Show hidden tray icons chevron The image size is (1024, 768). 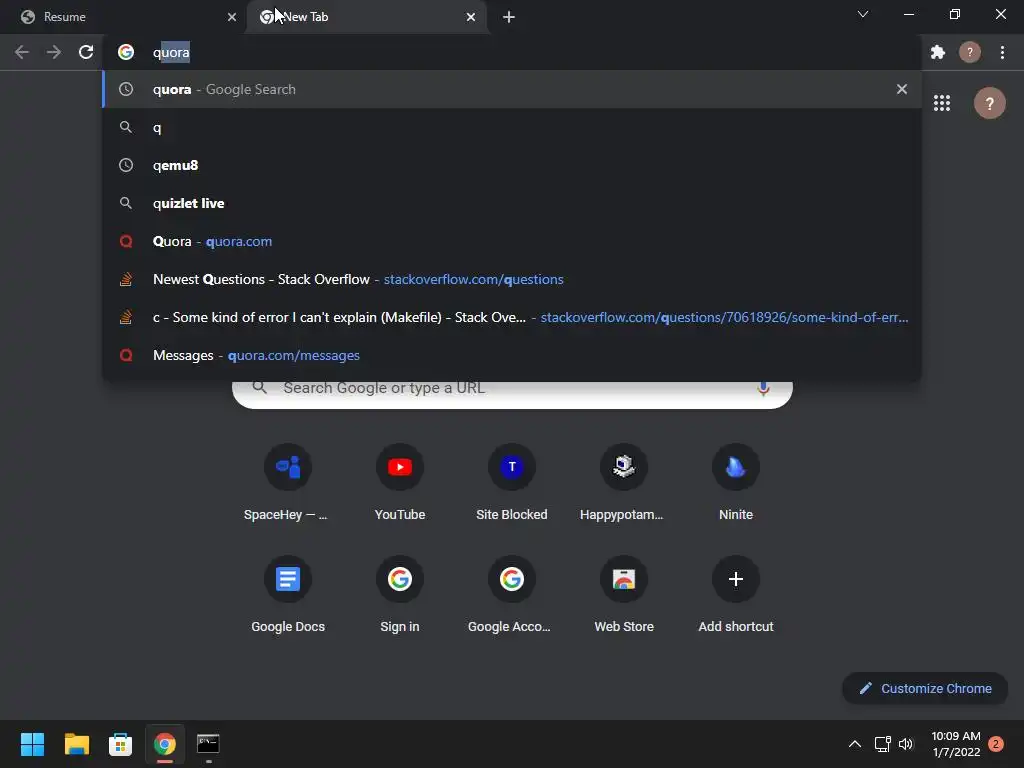click(854, 744)
